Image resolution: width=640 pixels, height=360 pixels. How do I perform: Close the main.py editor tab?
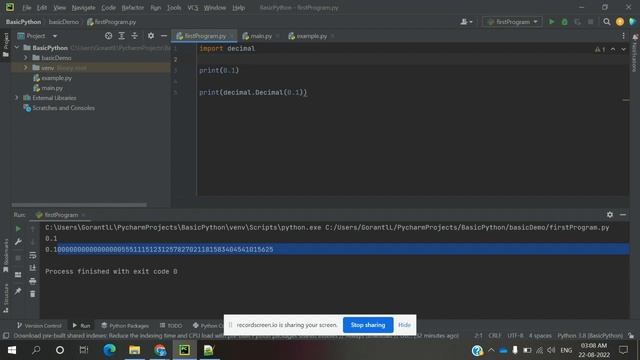click(278, 36)
